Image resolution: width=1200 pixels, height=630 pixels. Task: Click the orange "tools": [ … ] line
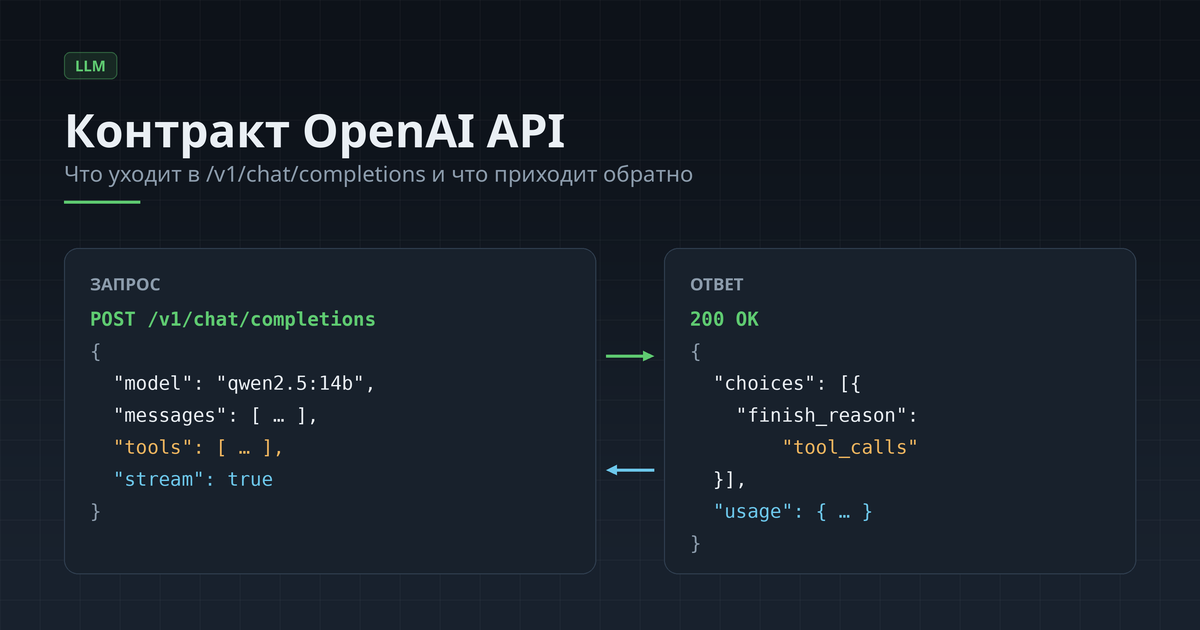(x=199, y=448)
